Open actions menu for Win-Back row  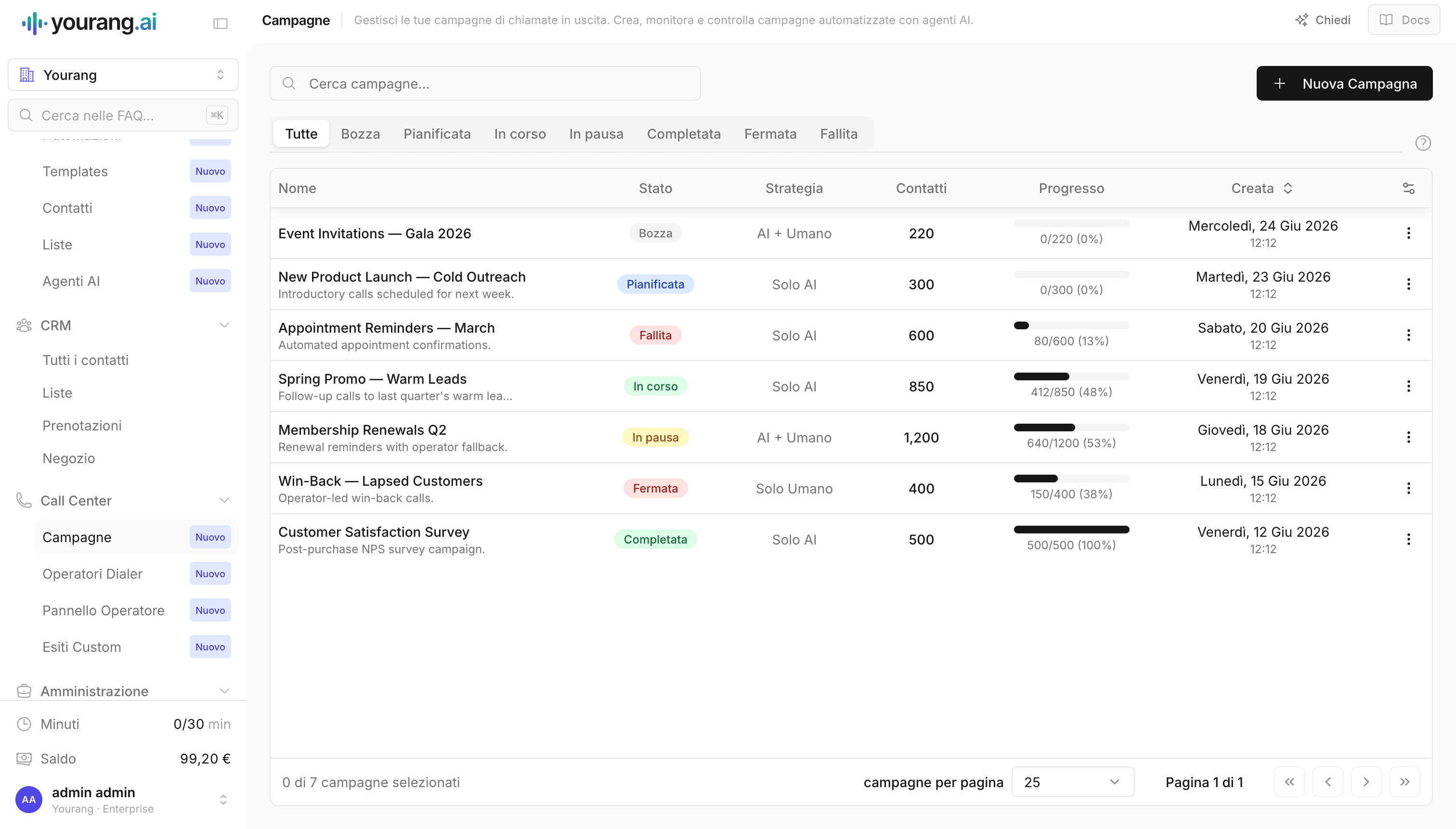[1408, 489]
